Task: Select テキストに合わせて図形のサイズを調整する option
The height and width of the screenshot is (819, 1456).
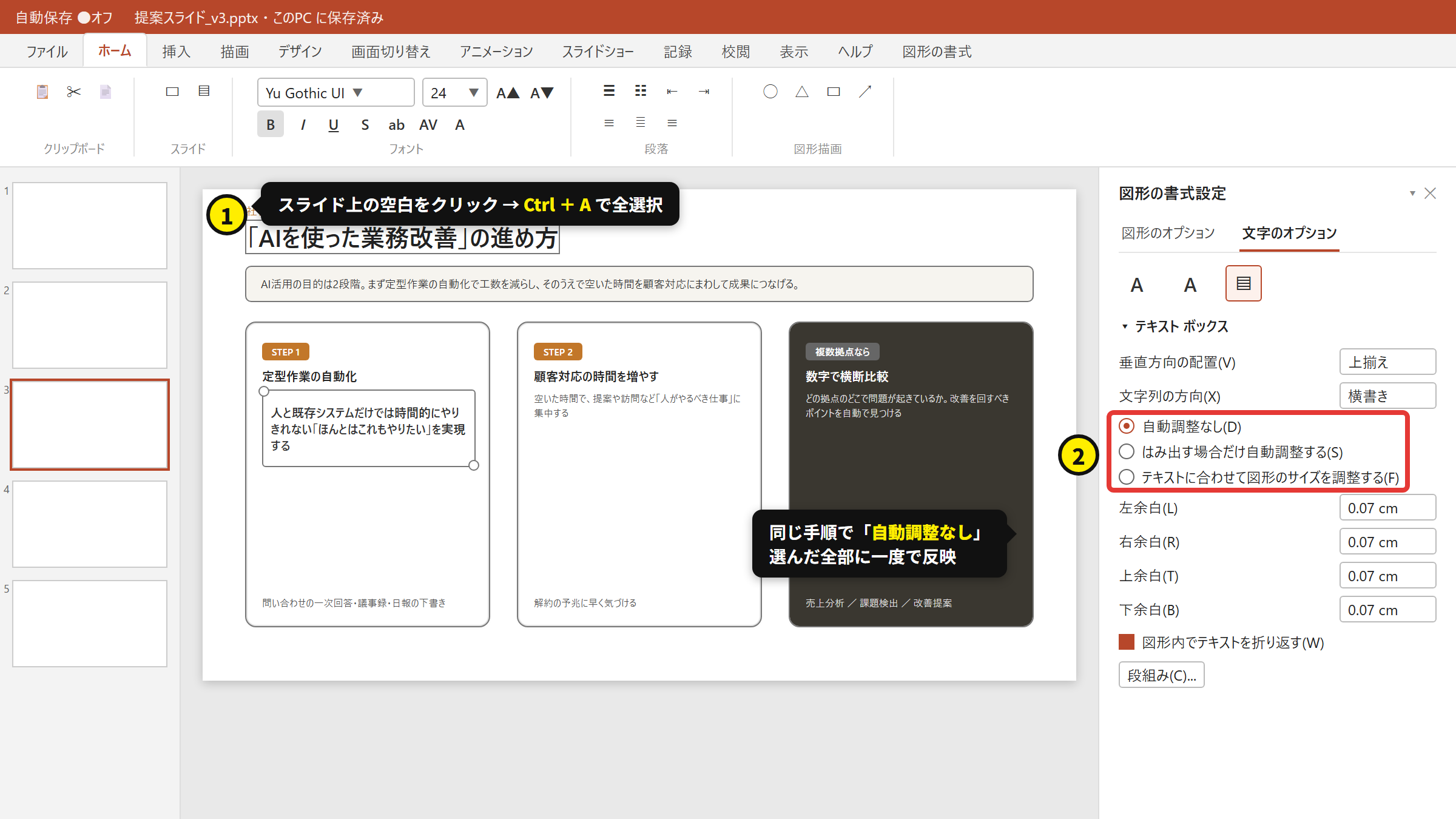Action: click(1127, 477)
